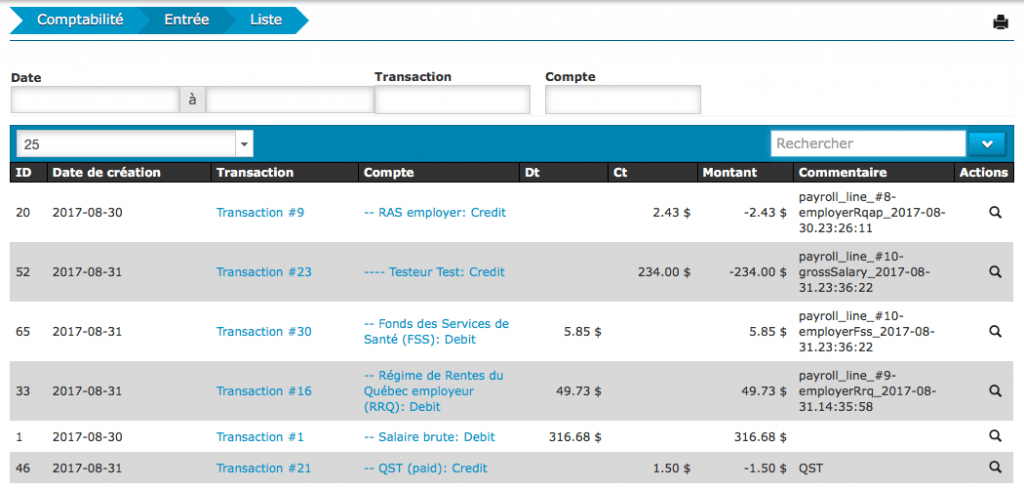
Task: Open the Salaire brute: Debit account link
Action: pyautogui.click(x=429, y=437)
